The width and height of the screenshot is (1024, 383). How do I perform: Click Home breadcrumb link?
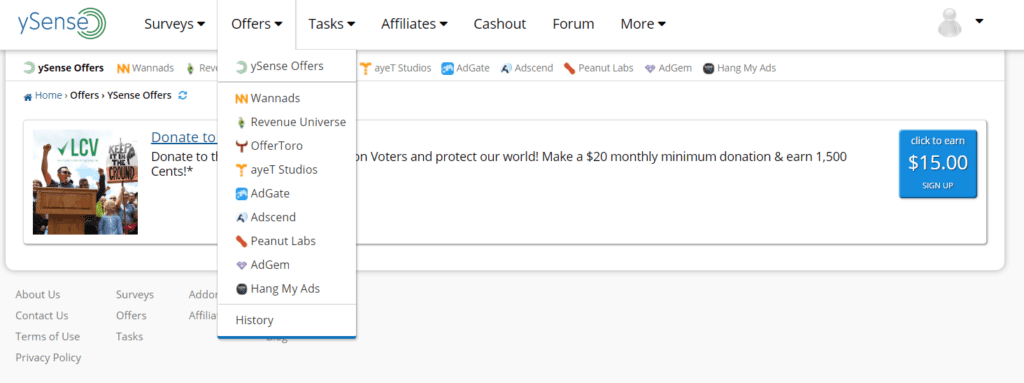48,95
